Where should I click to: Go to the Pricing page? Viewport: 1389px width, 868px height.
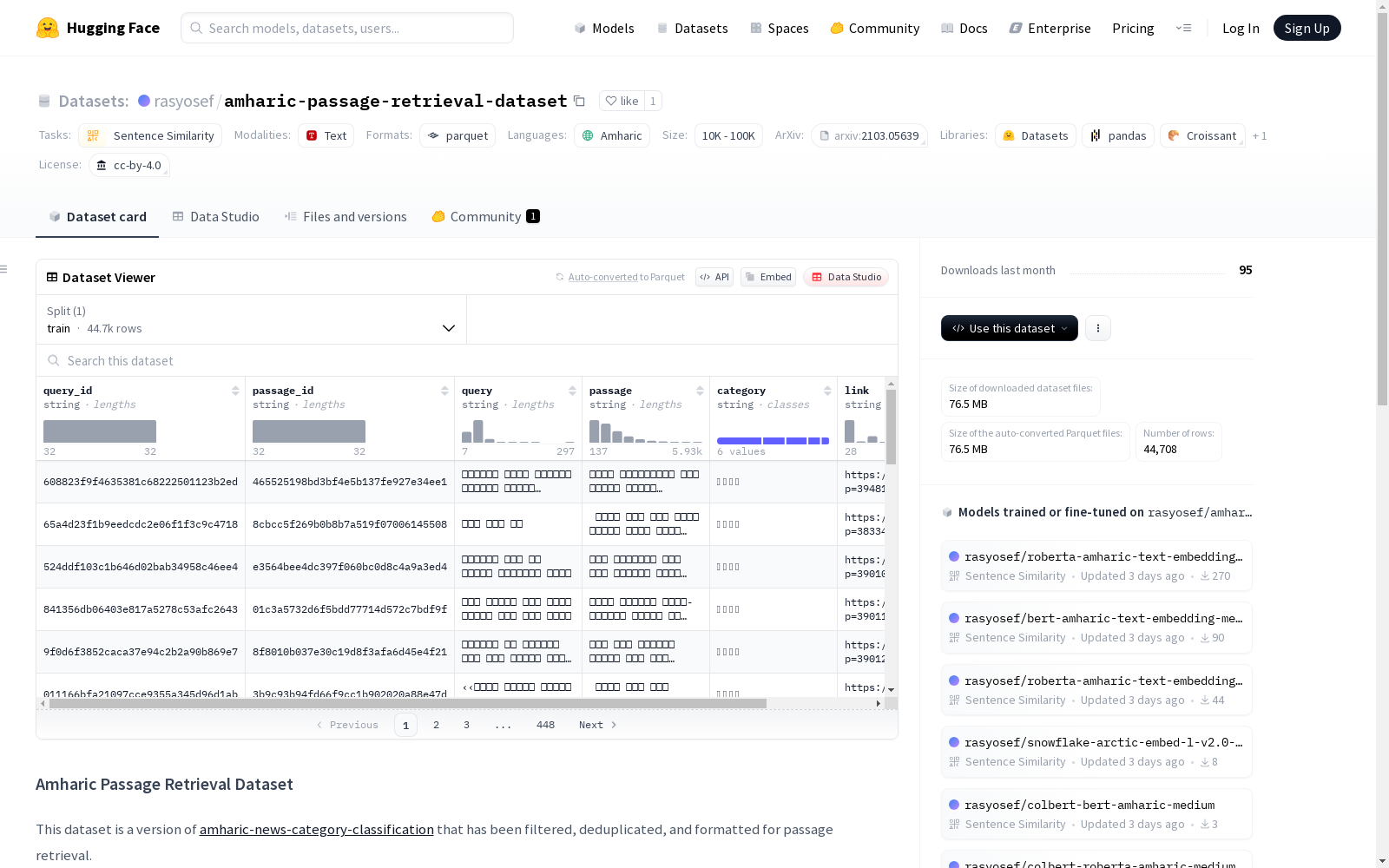[1133, 28]
